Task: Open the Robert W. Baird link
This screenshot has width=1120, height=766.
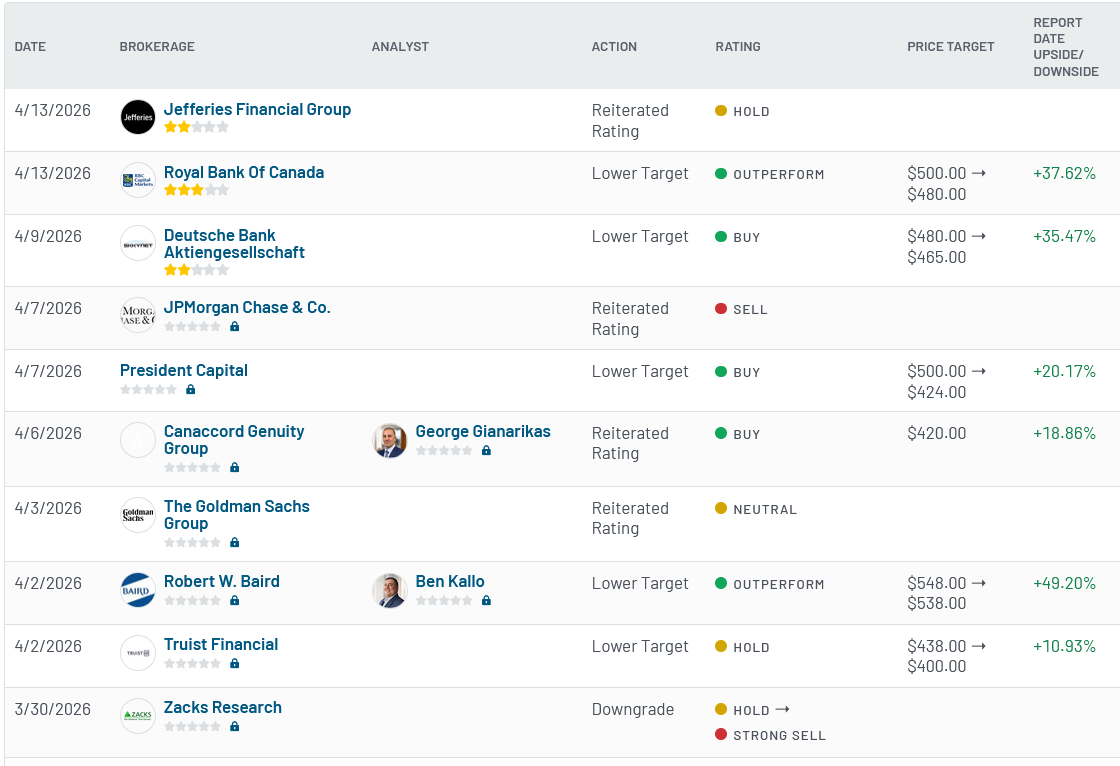Action: pos(221,582)
